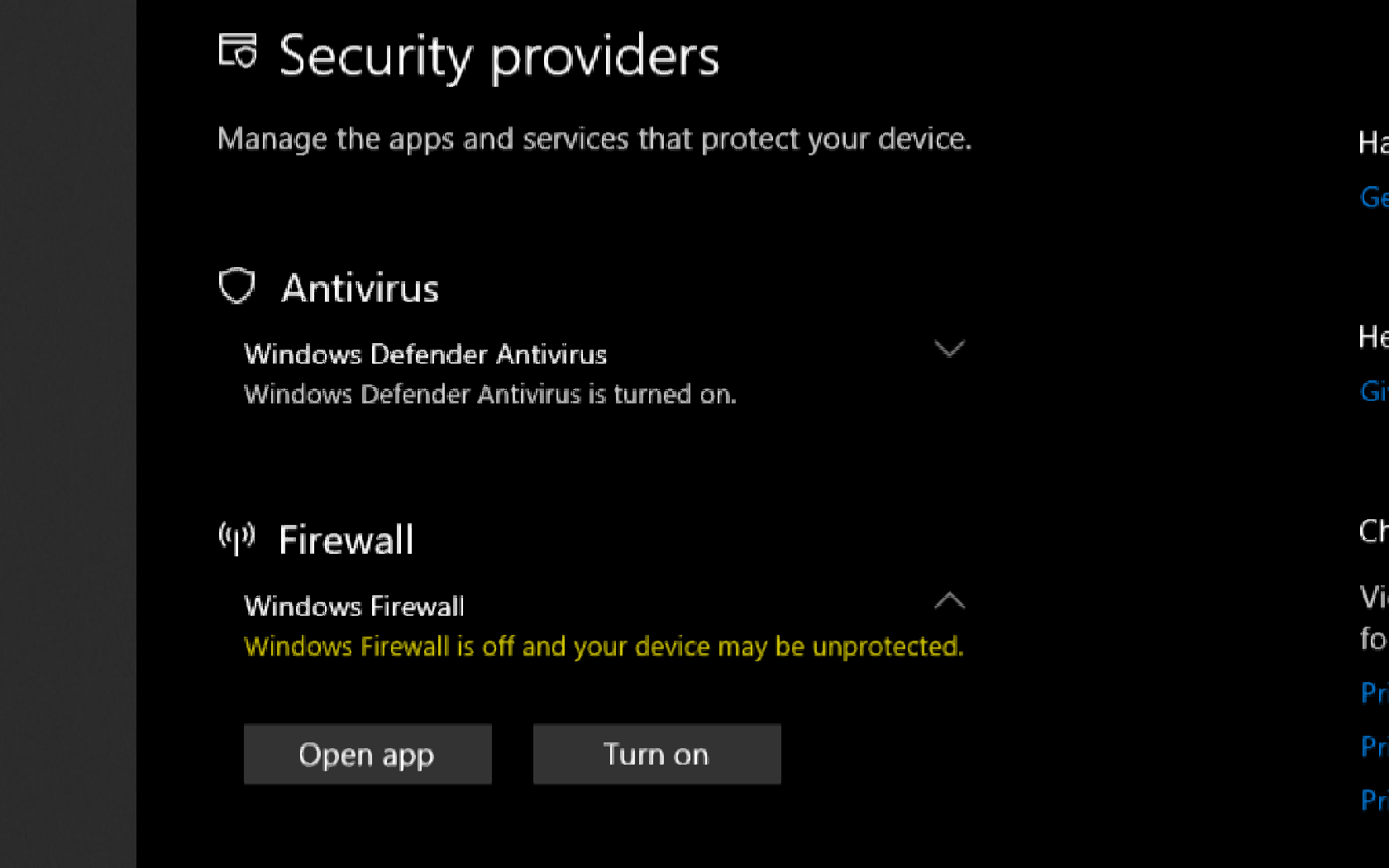
Task: Open the bottom cut-off 'Pr' link
Action: pos(1374,800)
